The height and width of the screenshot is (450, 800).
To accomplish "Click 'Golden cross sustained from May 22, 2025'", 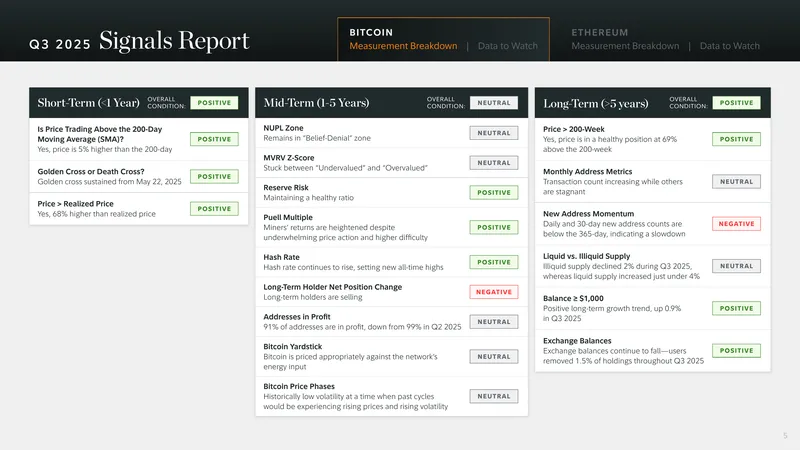I will pos(109,182).
